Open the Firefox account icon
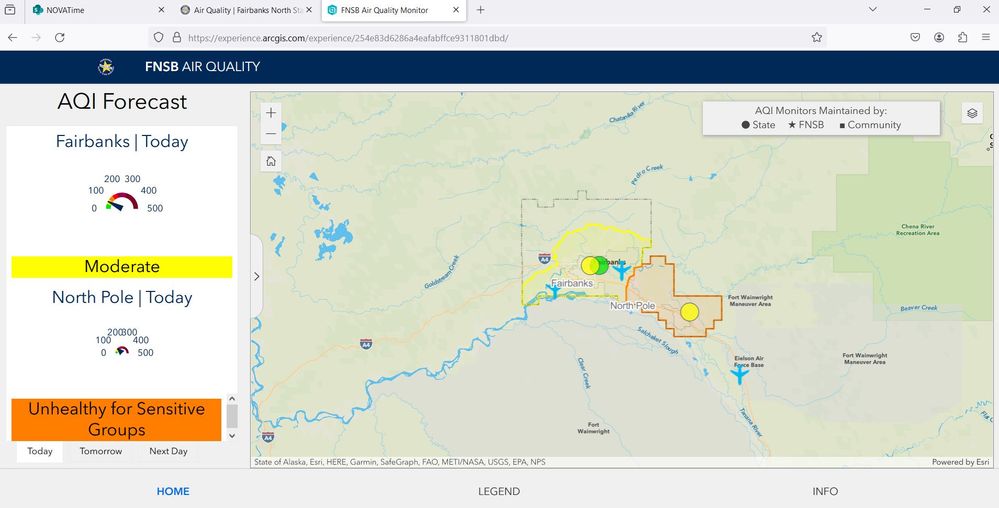 click(939, 38)
